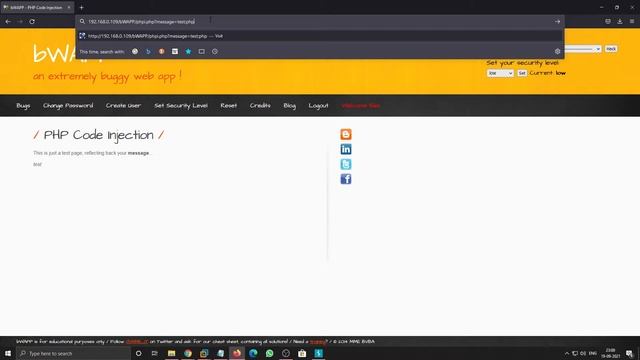640x360 pixels.
Task: Open the security level dropdown
Action: click(500, 73)
